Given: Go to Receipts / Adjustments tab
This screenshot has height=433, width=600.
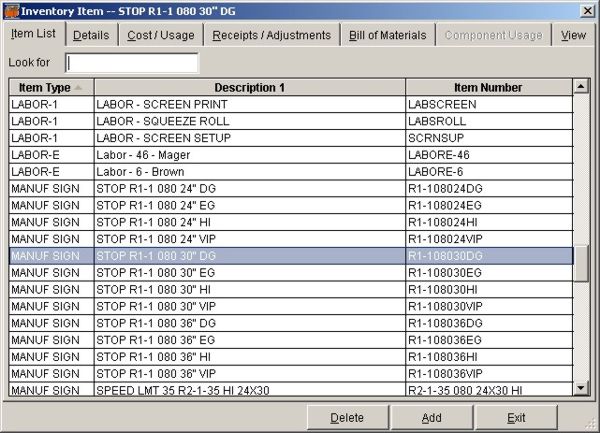Looking at the screenshot, I should 271,35.
